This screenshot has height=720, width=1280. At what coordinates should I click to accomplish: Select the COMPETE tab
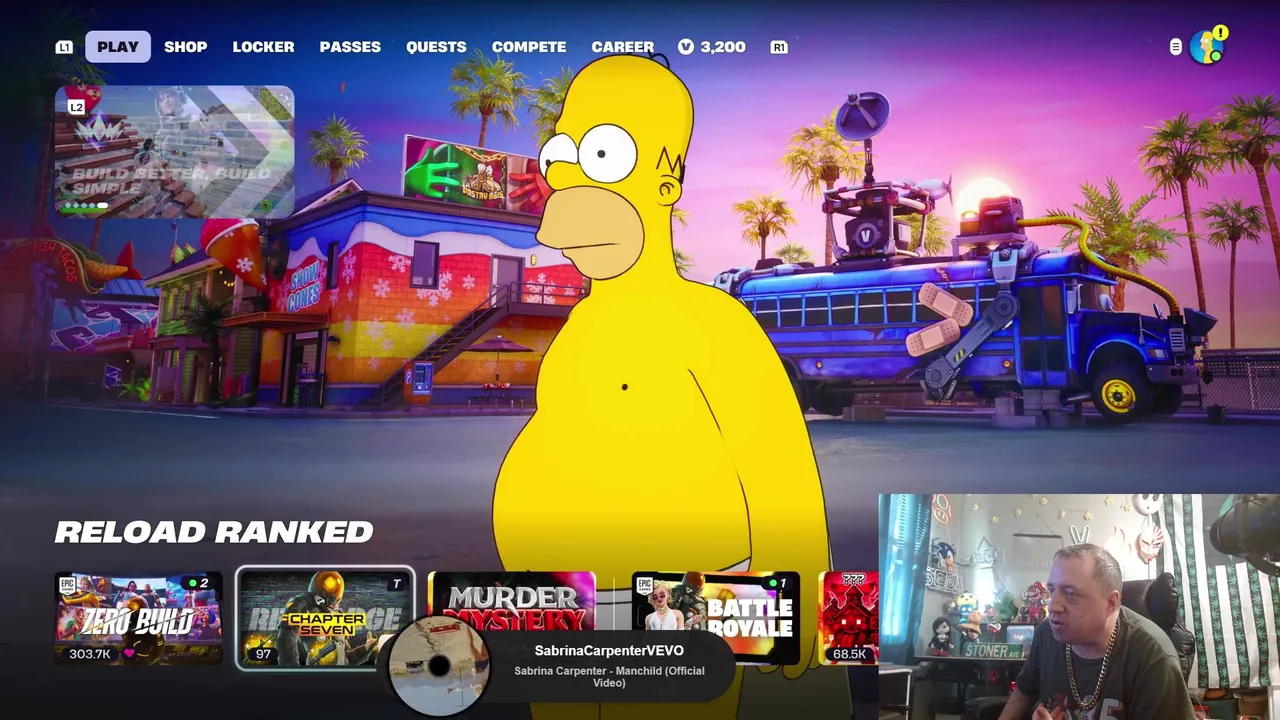point(529,47)
